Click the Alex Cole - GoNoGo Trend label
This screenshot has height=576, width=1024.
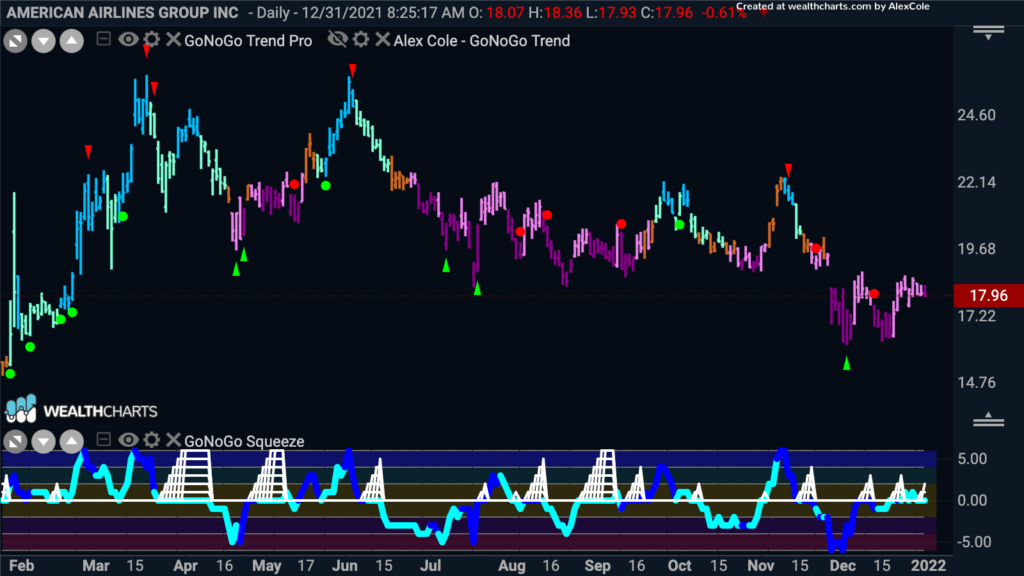click(482, 40)
